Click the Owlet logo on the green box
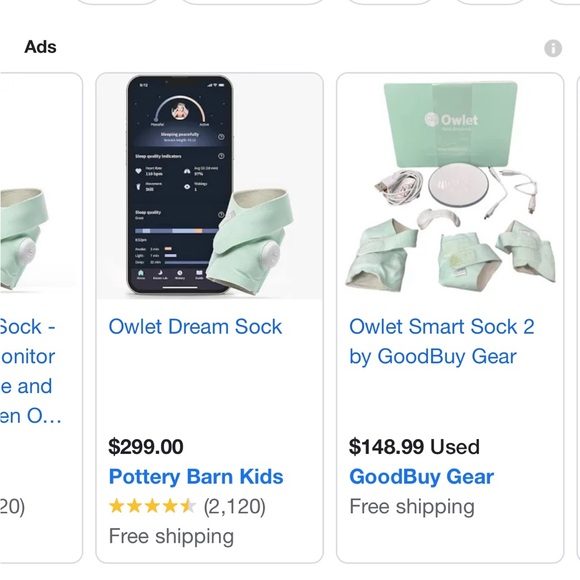 (451, 119)
